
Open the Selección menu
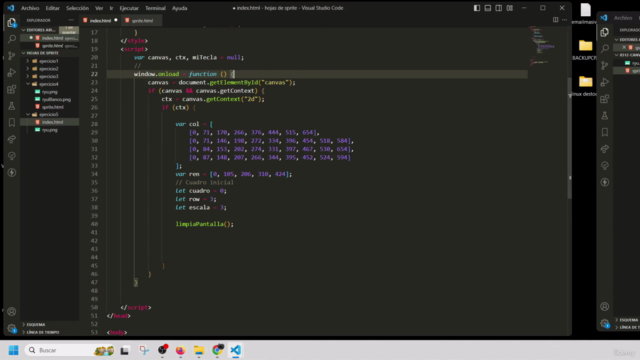click(x=77, y=8)
